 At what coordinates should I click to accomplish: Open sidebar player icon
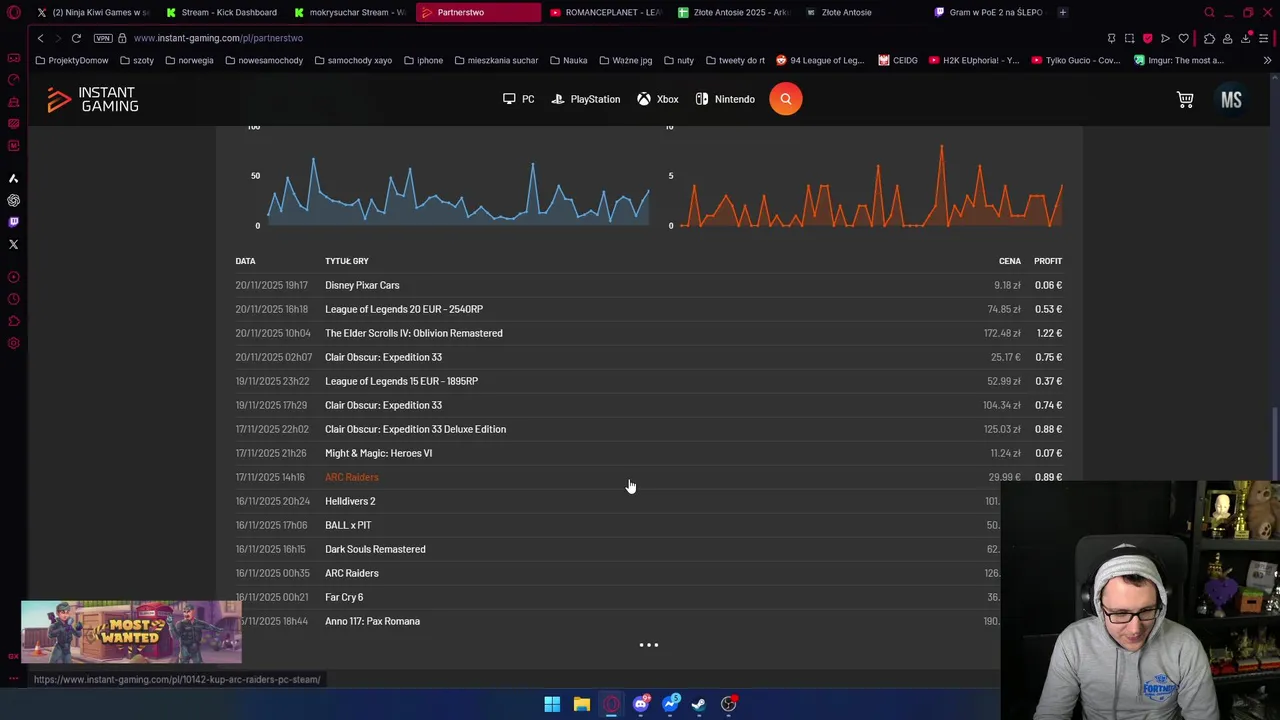pos(13,277)
